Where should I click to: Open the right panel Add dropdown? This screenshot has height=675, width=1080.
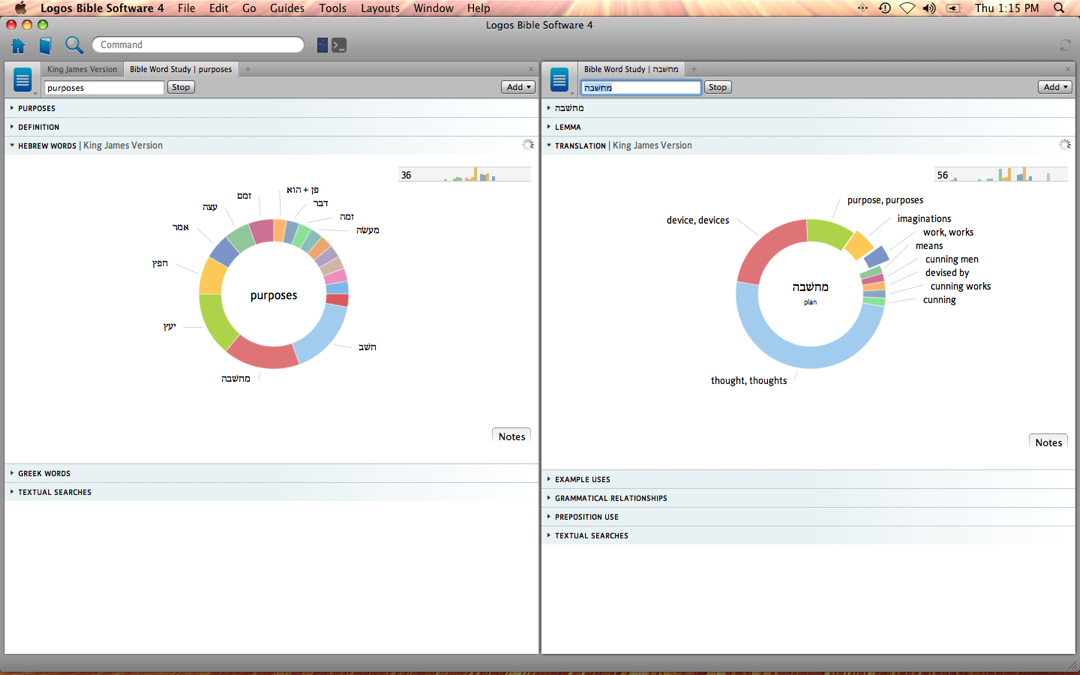[1055, 87]
